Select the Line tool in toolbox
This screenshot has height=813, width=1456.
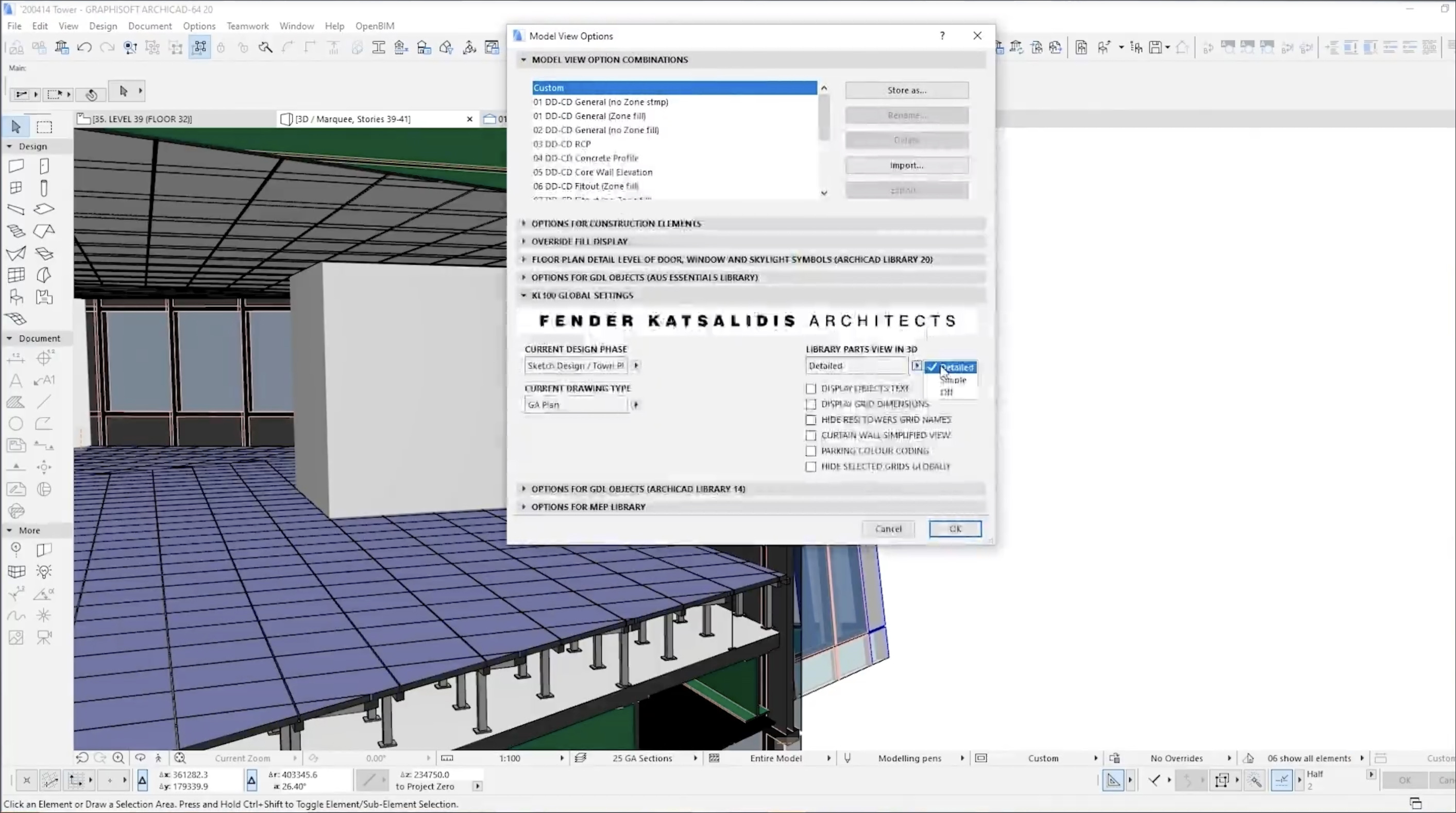44,402
